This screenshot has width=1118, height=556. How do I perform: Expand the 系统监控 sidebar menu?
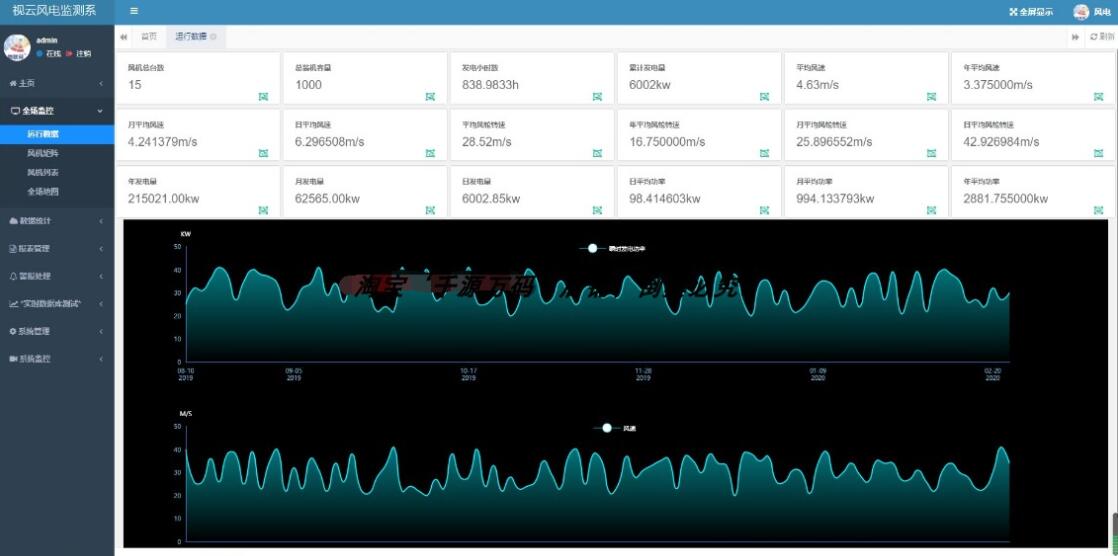pos(57,359)
